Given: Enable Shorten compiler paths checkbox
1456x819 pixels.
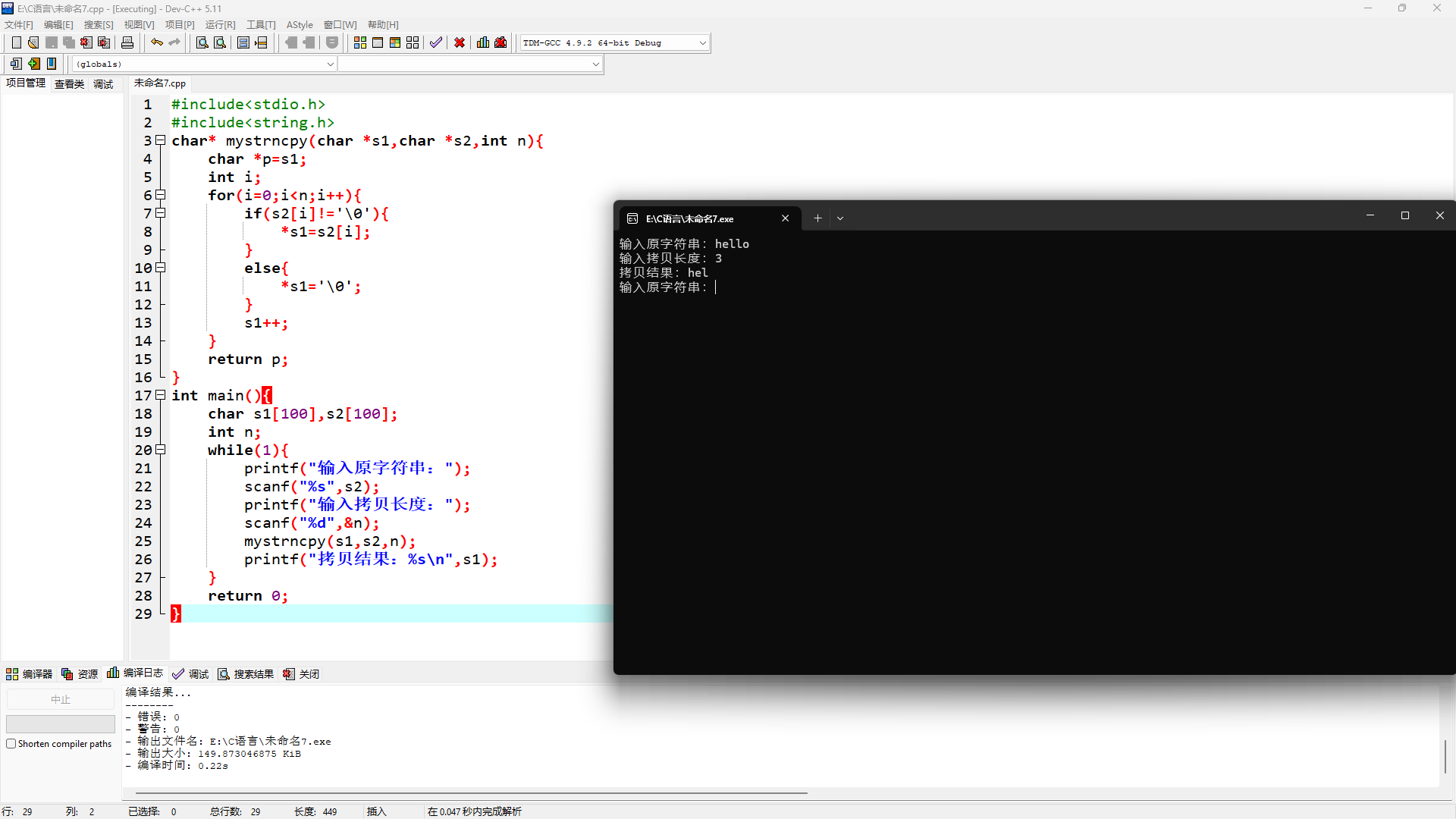Looking at the screenshot, I should pyautogui.click(x=11, y=744).
